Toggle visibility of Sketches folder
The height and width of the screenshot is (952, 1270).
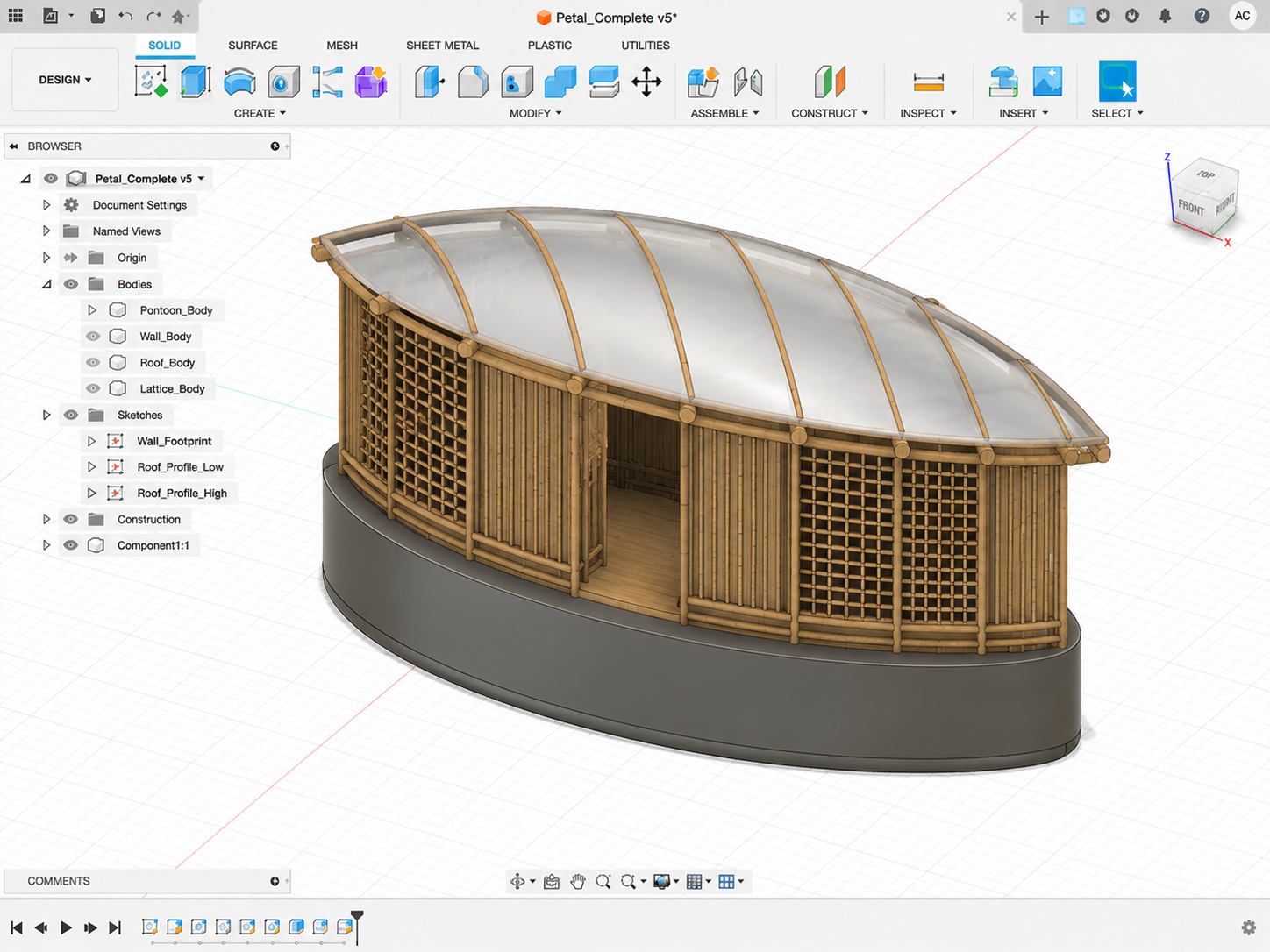(x=71, y=416)
